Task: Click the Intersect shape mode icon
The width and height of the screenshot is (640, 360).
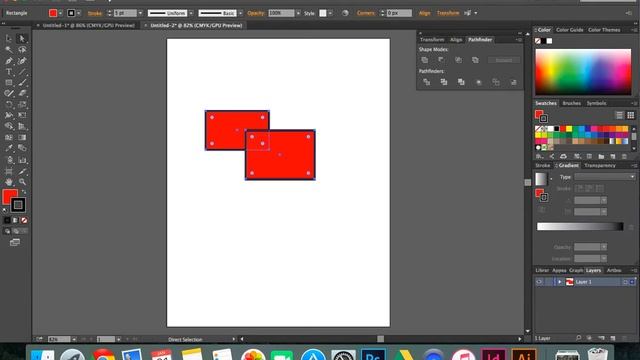Action: point(458,60)
